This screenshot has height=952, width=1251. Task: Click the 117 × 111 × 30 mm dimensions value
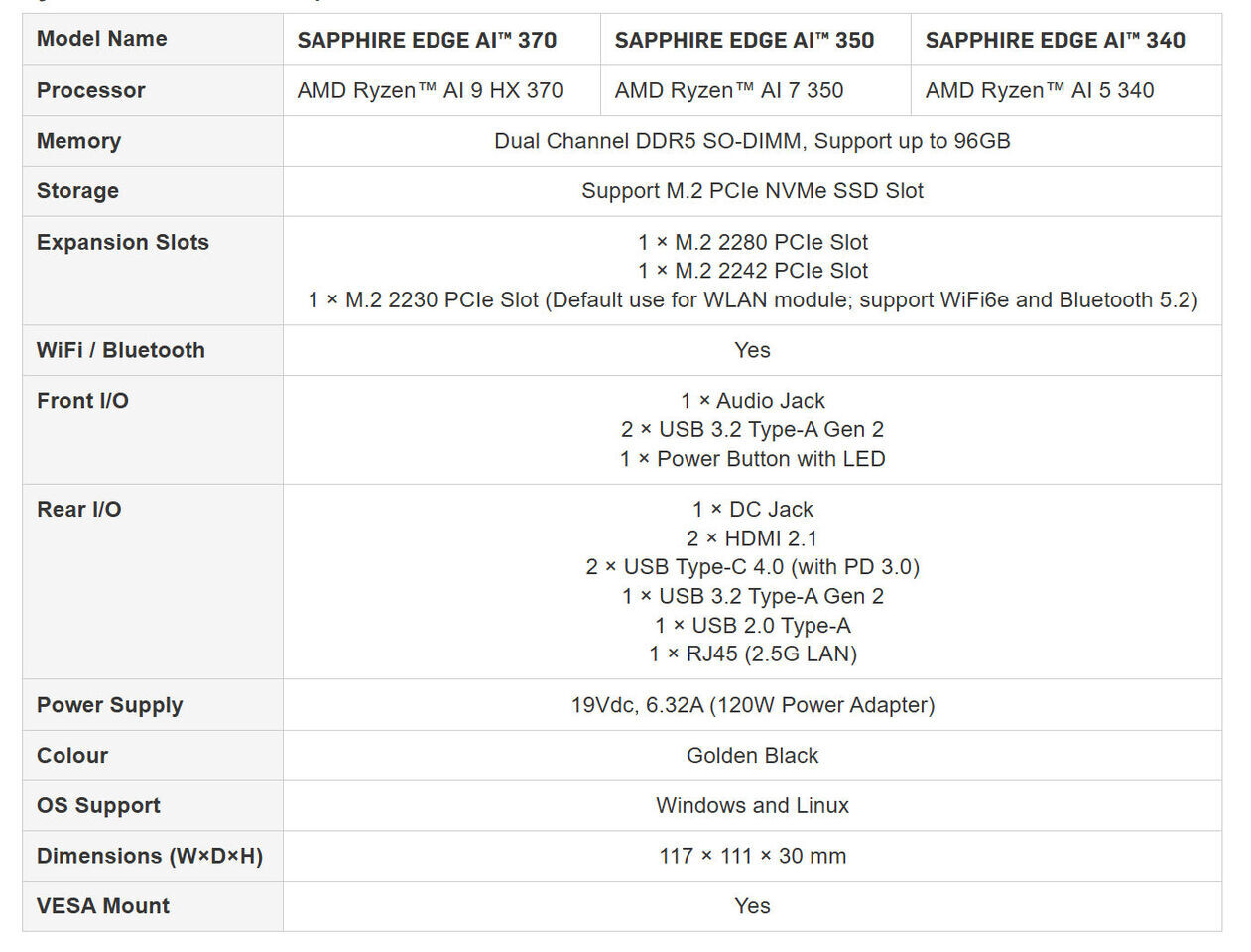(x=752, y=856)
